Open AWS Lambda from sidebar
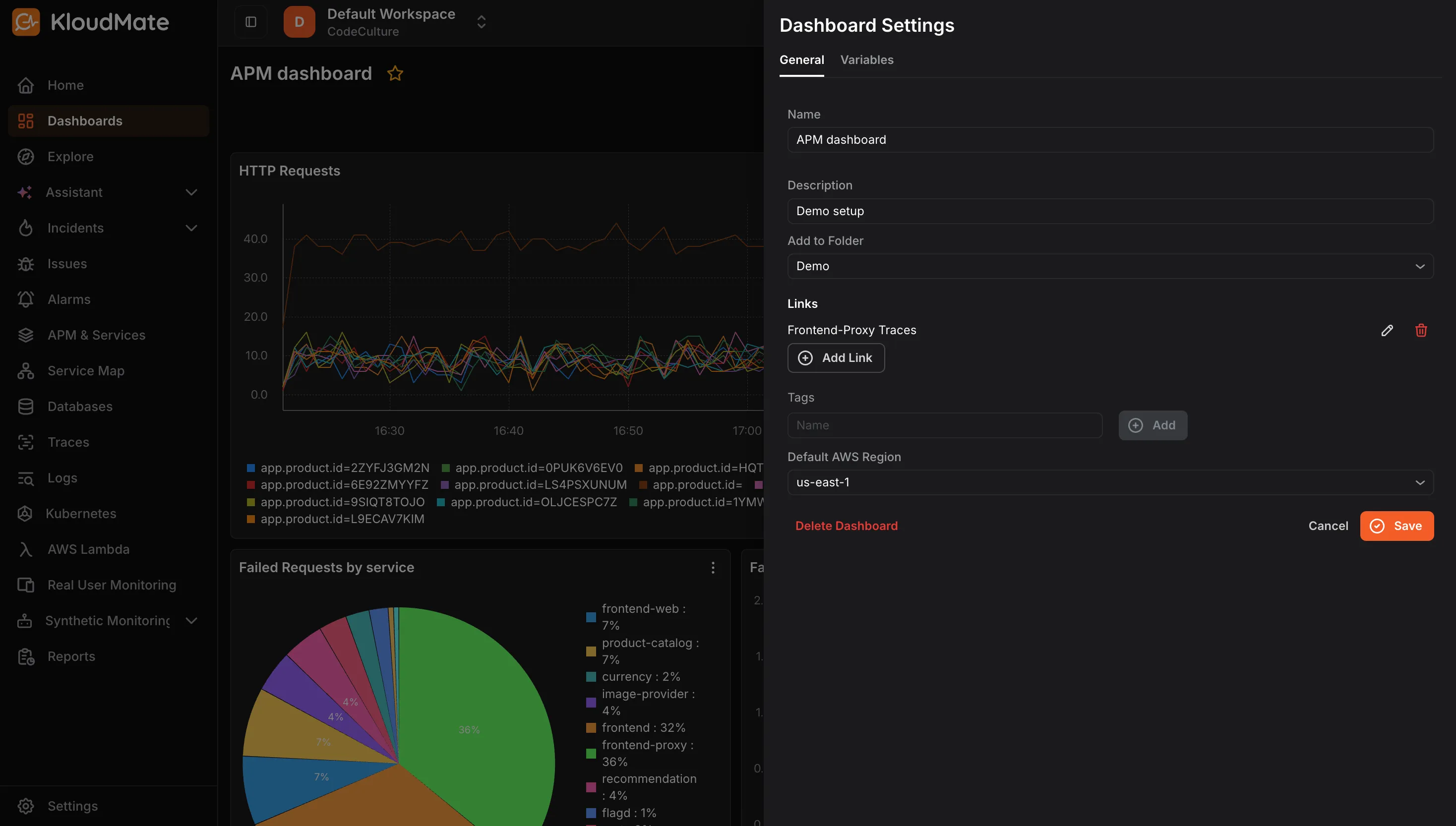The height and width of the screenshot is (826, 1456). (x=109, y=549)
